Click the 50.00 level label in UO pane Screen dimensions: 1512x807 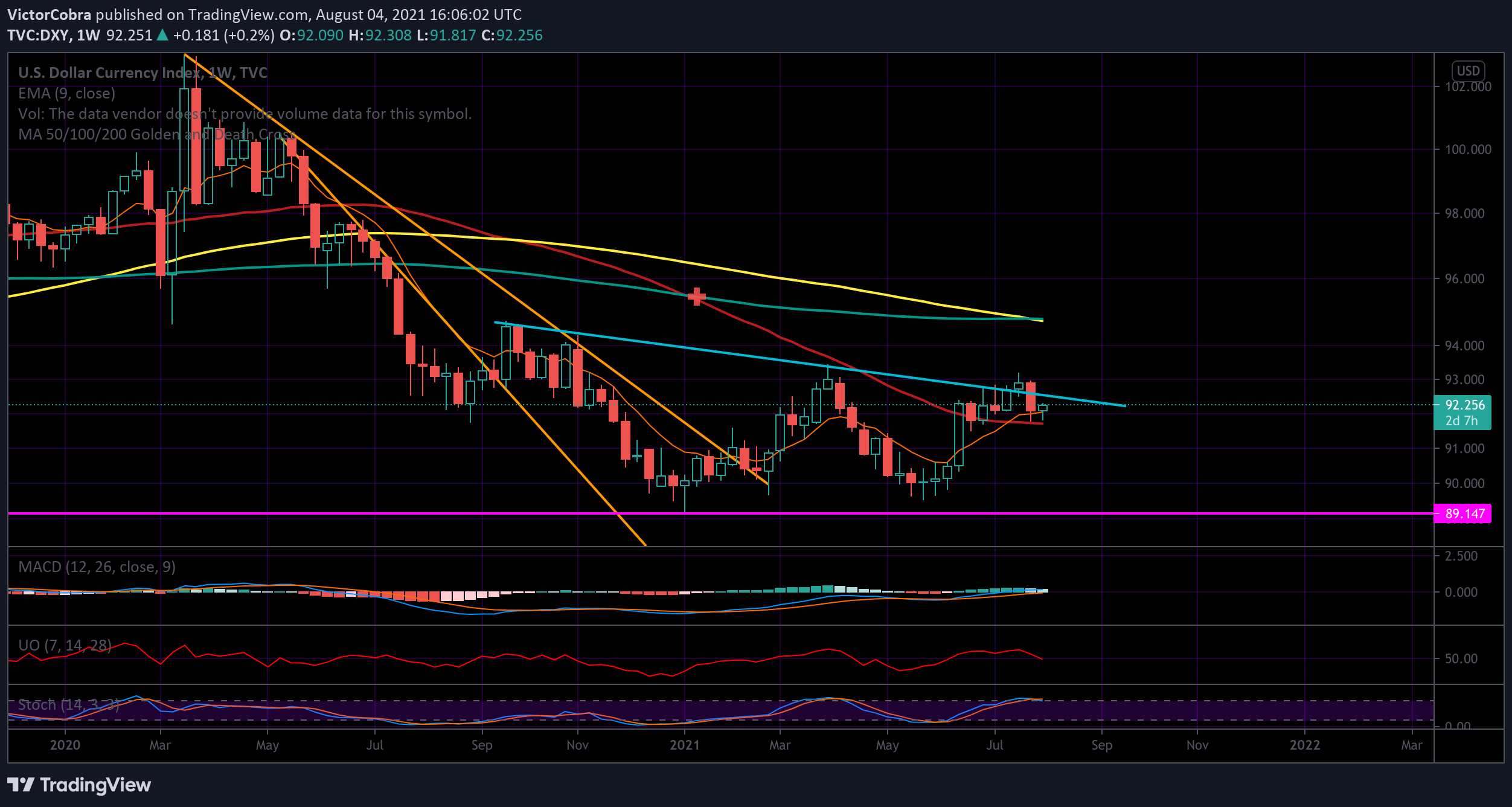[x=1461, y=658]
